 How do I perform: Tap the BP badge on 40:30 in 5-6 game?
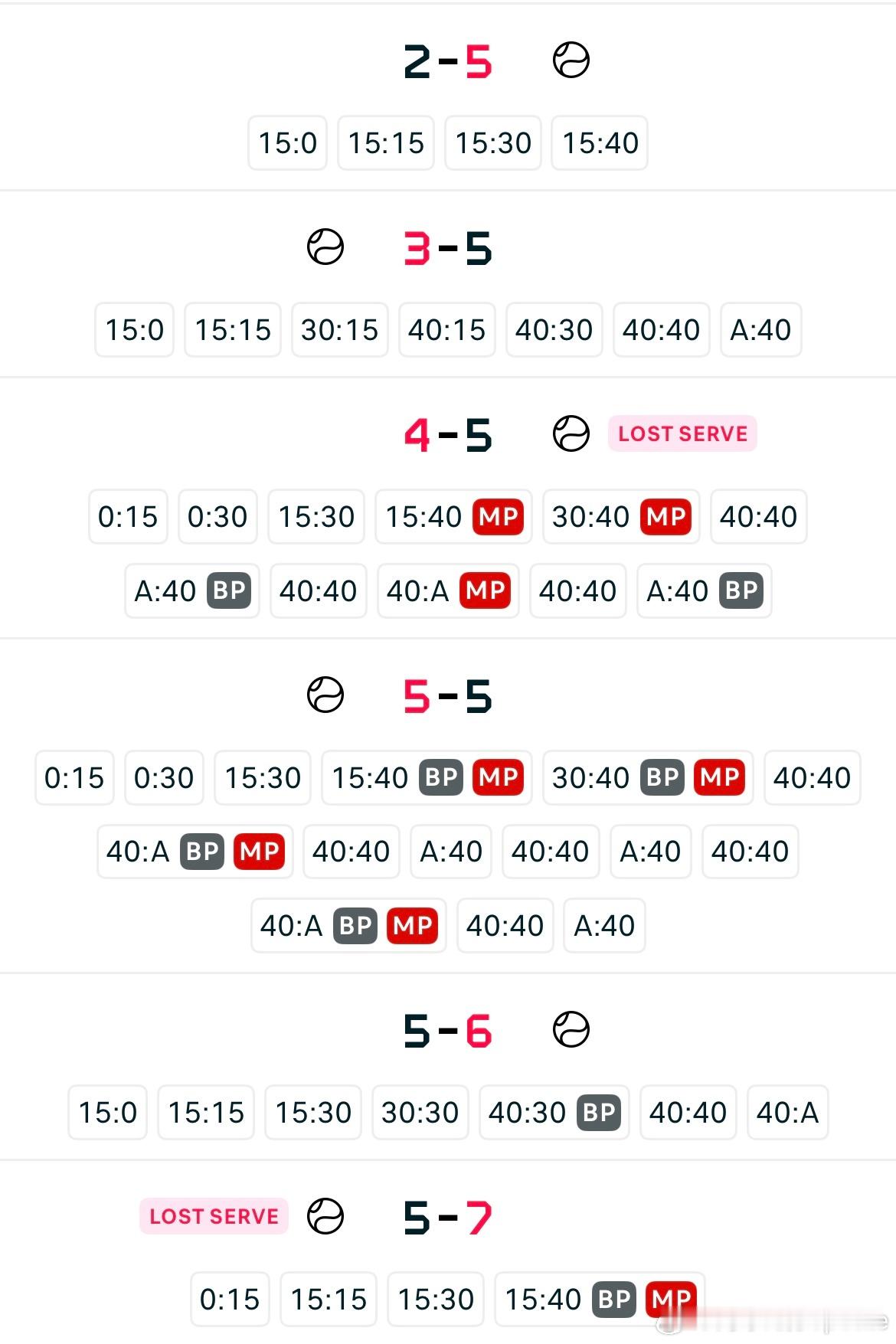598,1113
